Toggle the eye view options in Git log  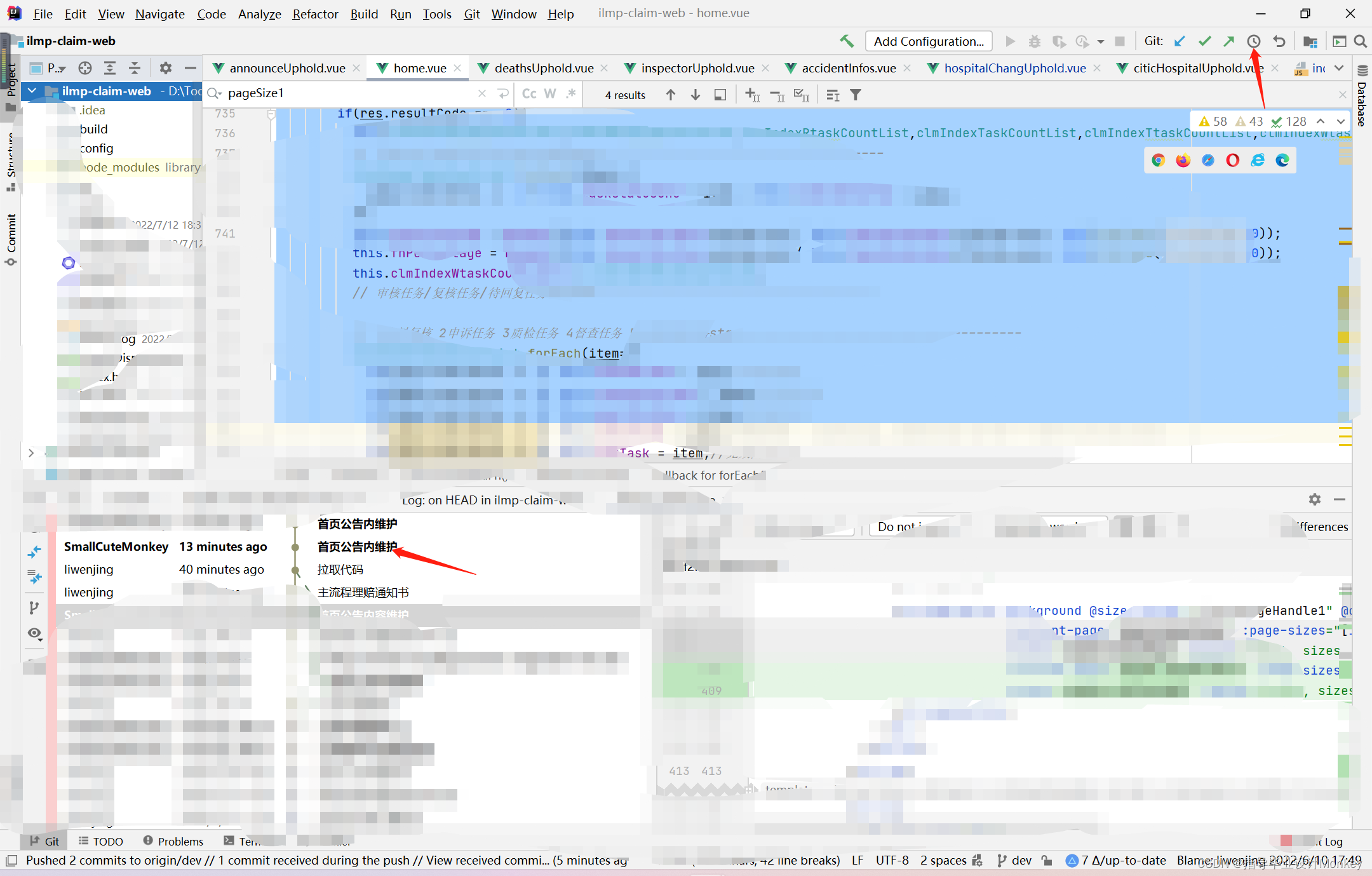coord(34,633)
